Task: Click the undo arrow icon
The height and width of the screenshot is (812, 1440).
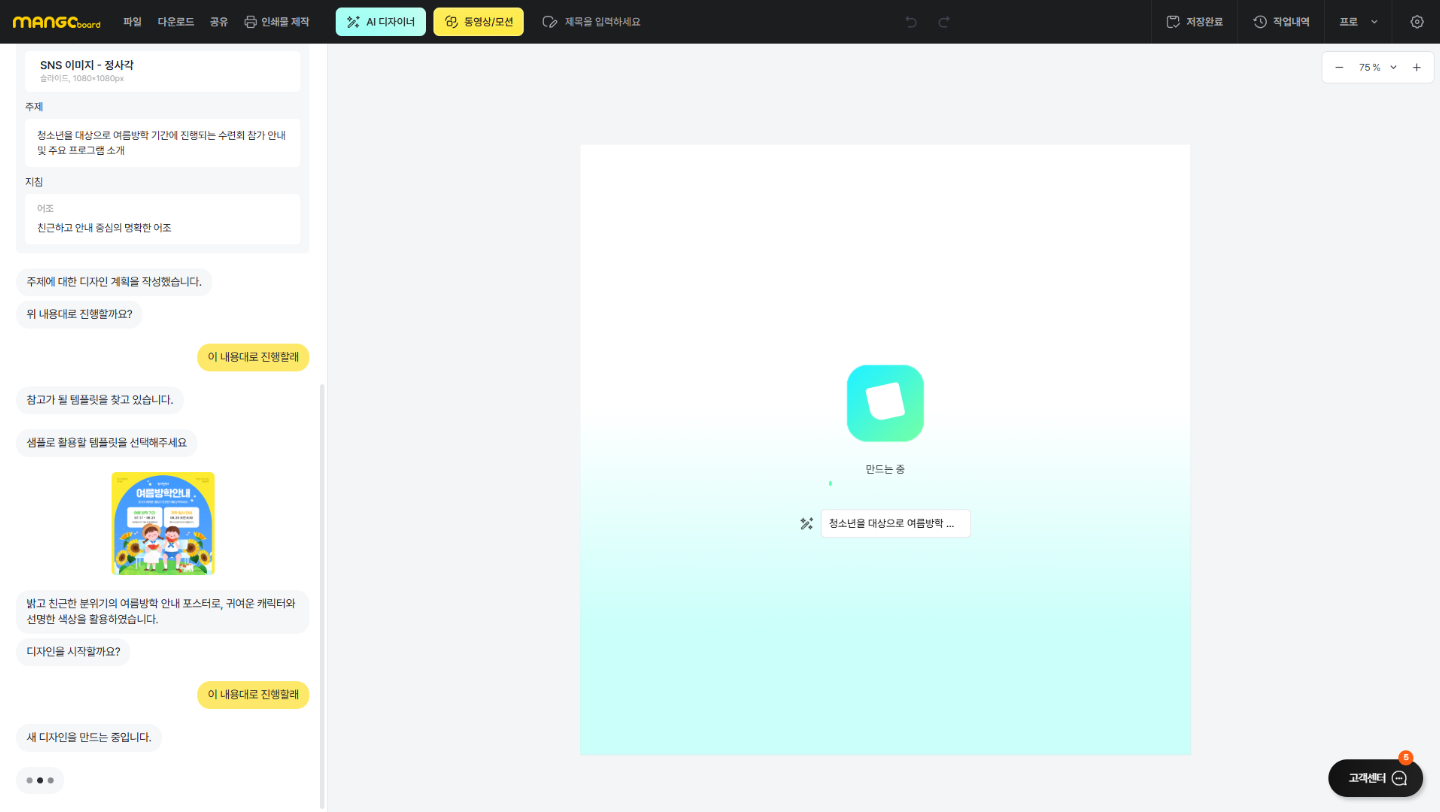Action: click(911, 22)
